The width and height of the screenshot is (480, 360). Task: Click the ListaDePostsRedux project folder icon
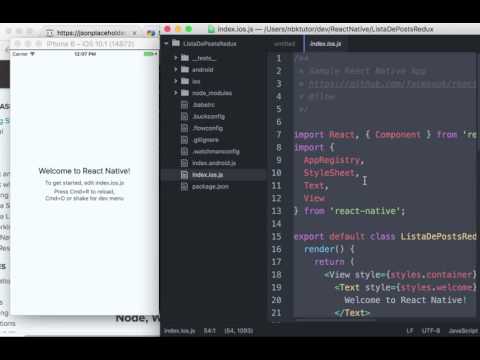pos(176,43)
